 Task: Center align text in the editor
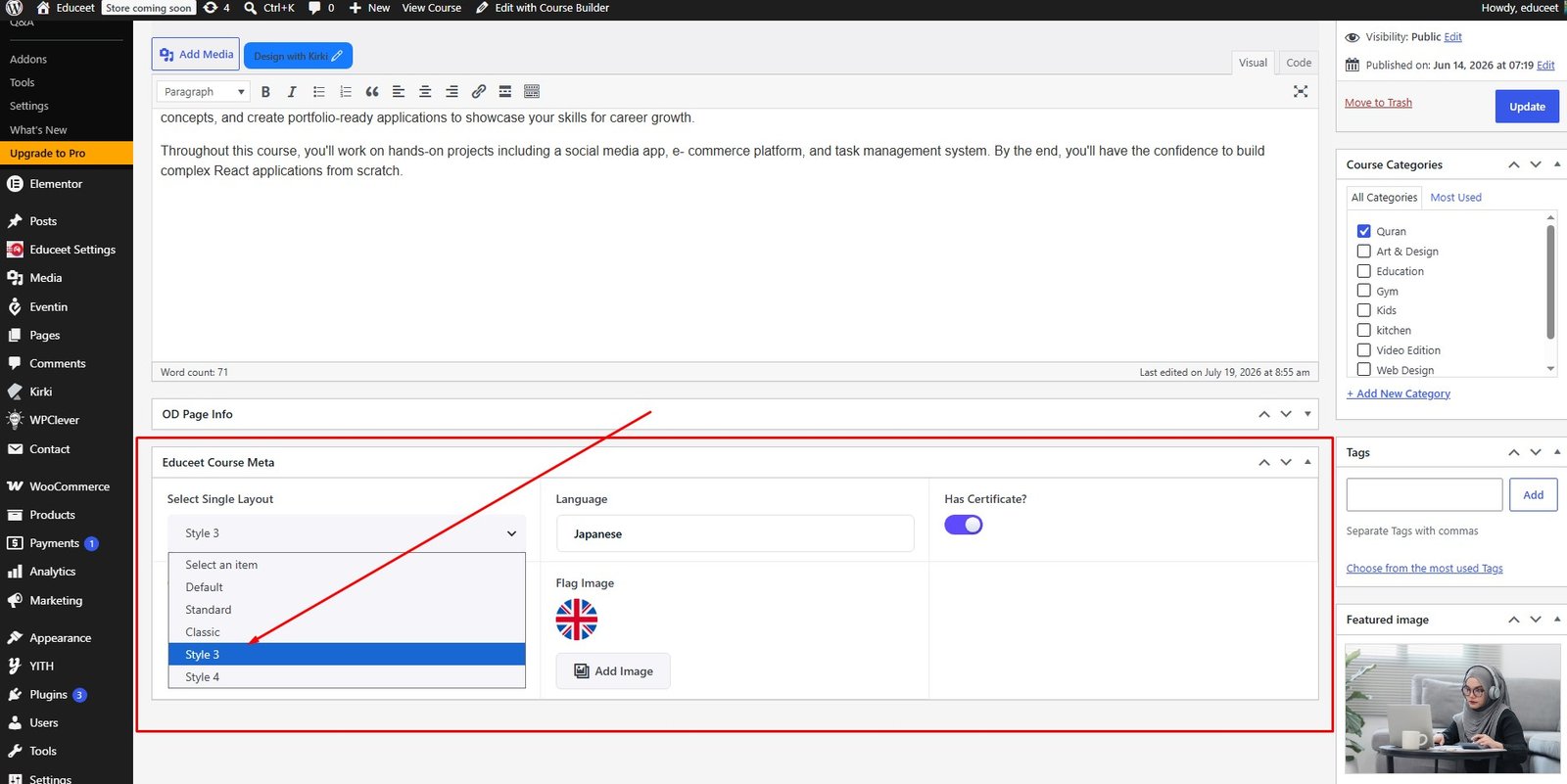point(425,92)
